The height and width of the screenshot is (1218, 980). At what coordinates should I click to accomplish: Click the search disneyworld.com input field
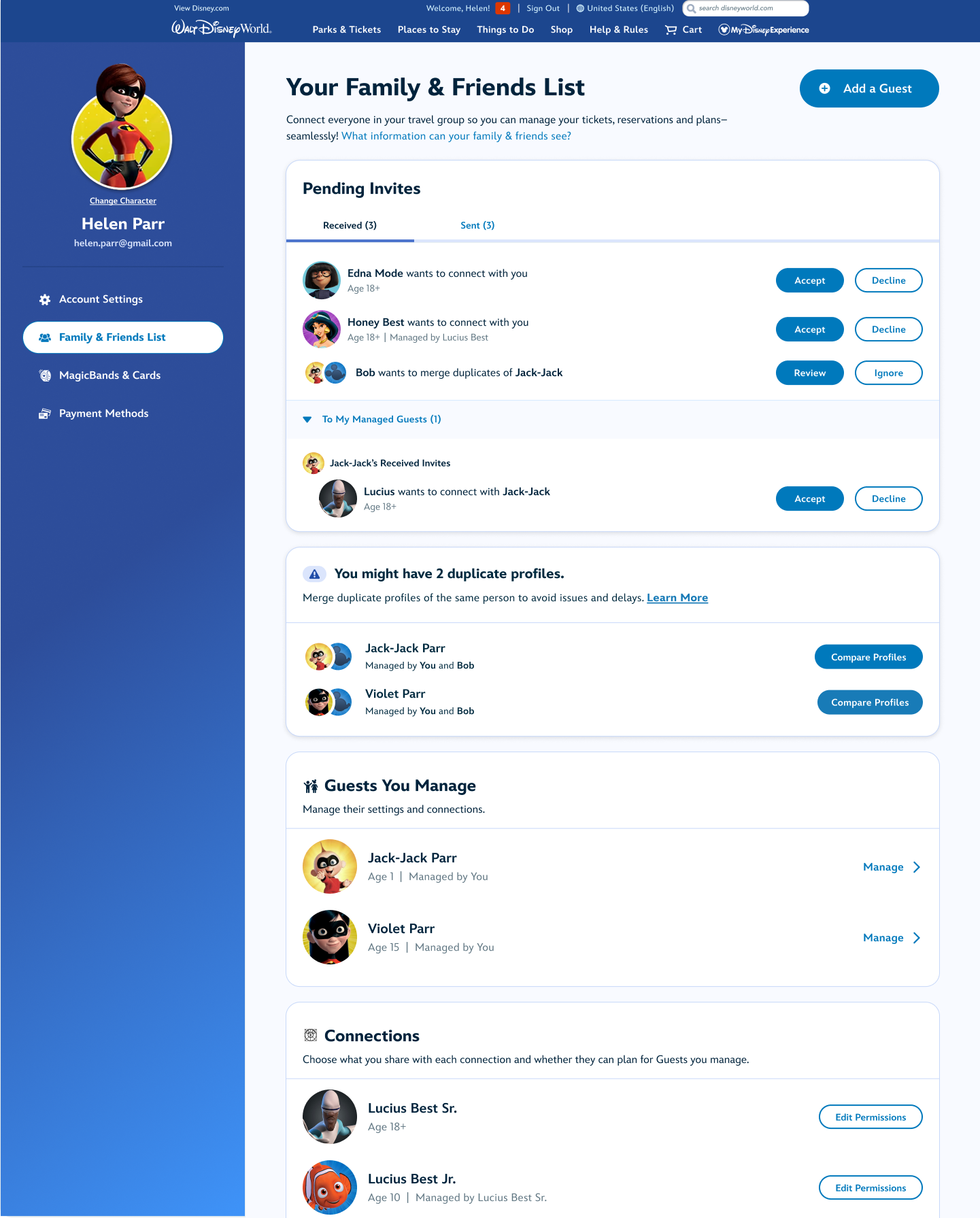pyautogui.click(x=745, y=8)
